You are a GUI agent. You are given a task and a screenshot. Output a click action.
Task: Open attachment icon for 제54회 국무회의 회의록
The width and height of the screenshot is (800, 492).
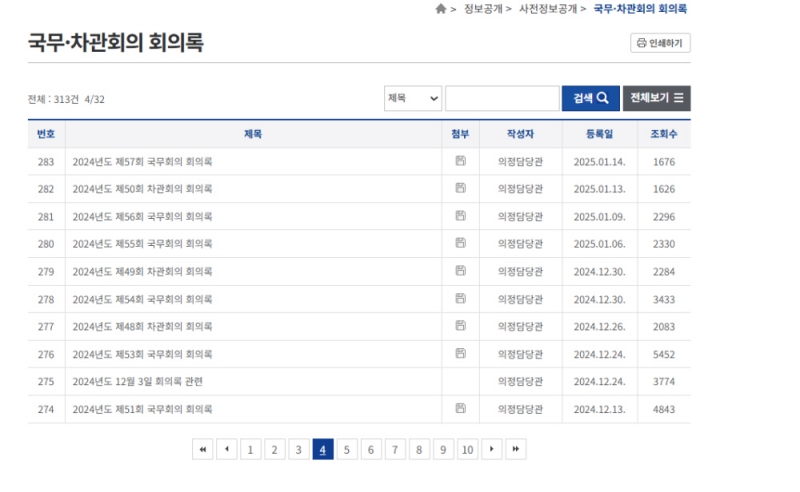point(460,298)
